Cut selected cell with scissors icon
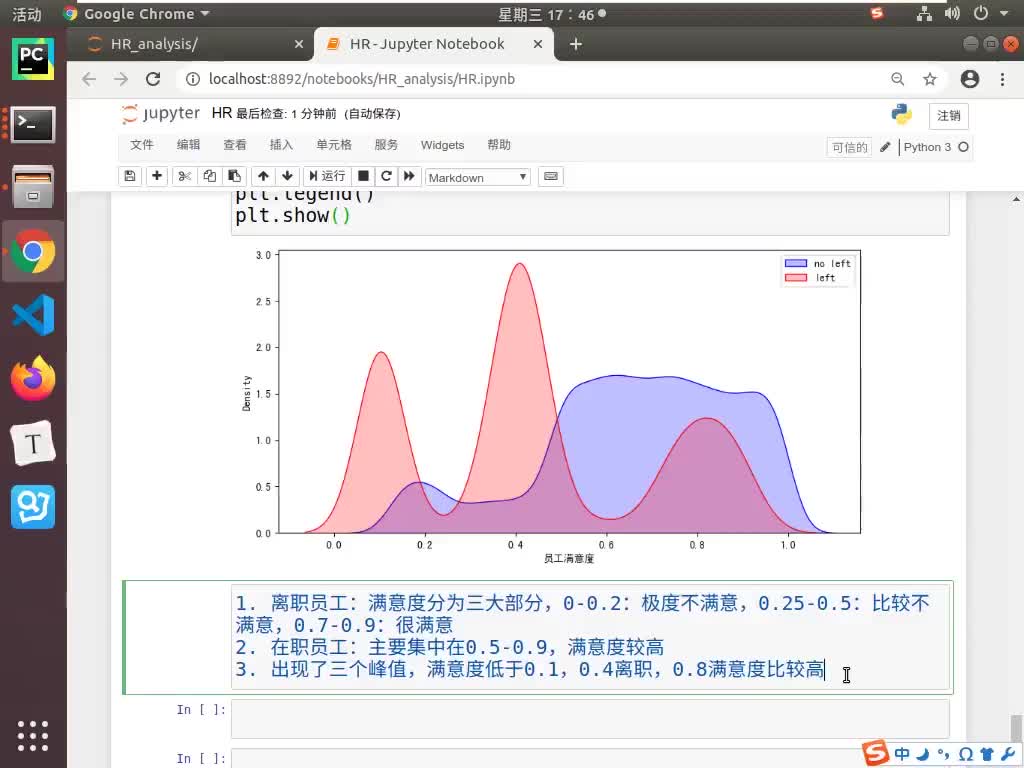 point(185,176)
